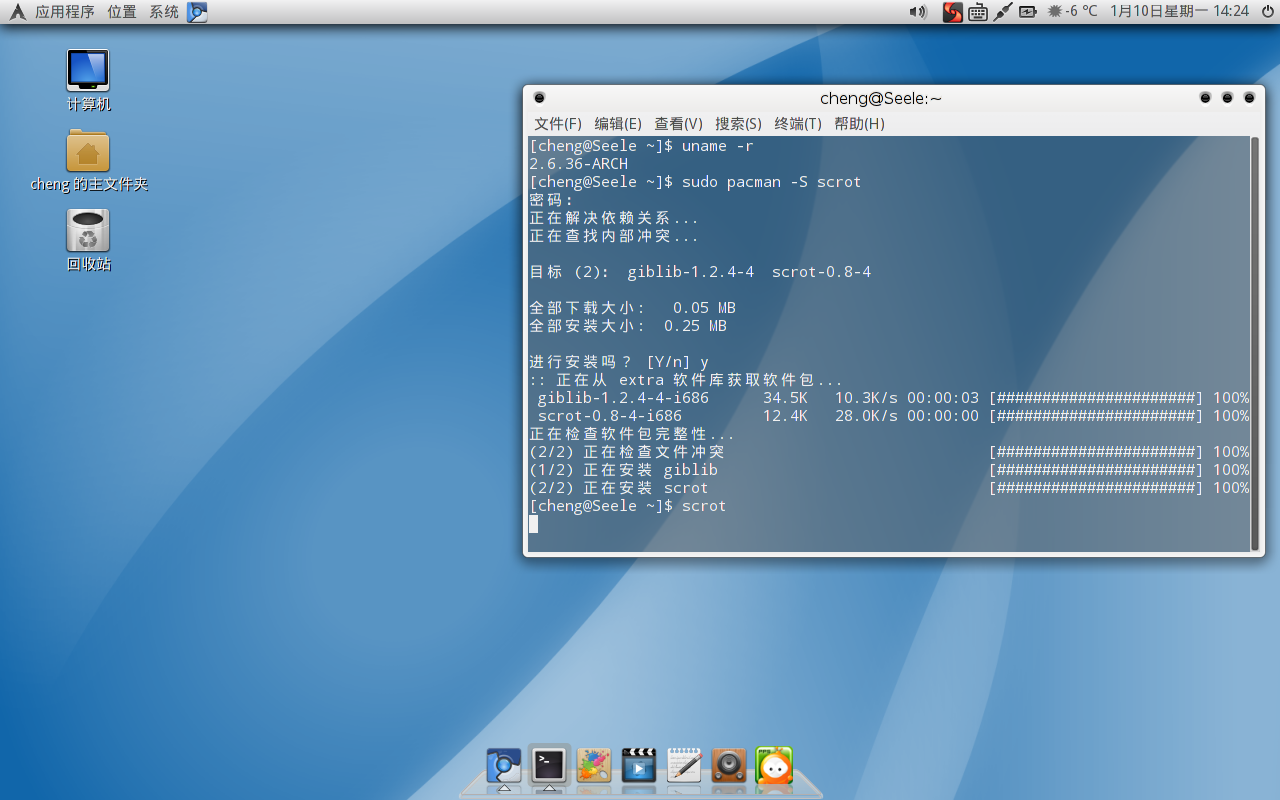The width and height of the screenshot is (1280, 800).
Task: Click the '0.05 MB' download size value
Action: [x=704, y=308]
